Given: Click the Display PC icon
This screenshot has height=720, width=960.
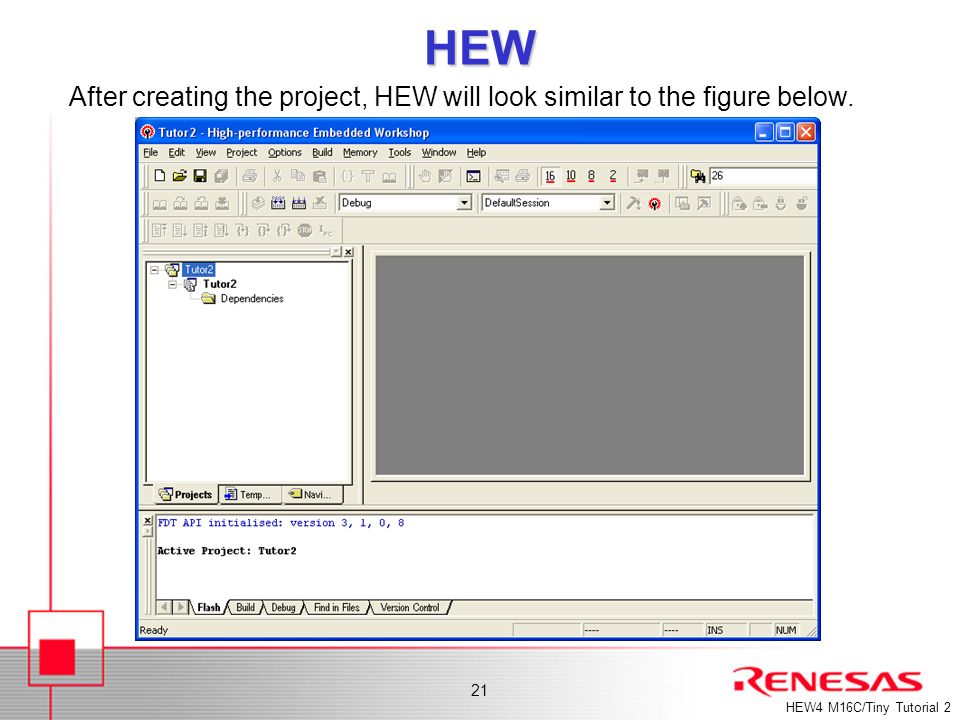Looking at the screenshot, I should pyautogui.click(x=325, y=231).
